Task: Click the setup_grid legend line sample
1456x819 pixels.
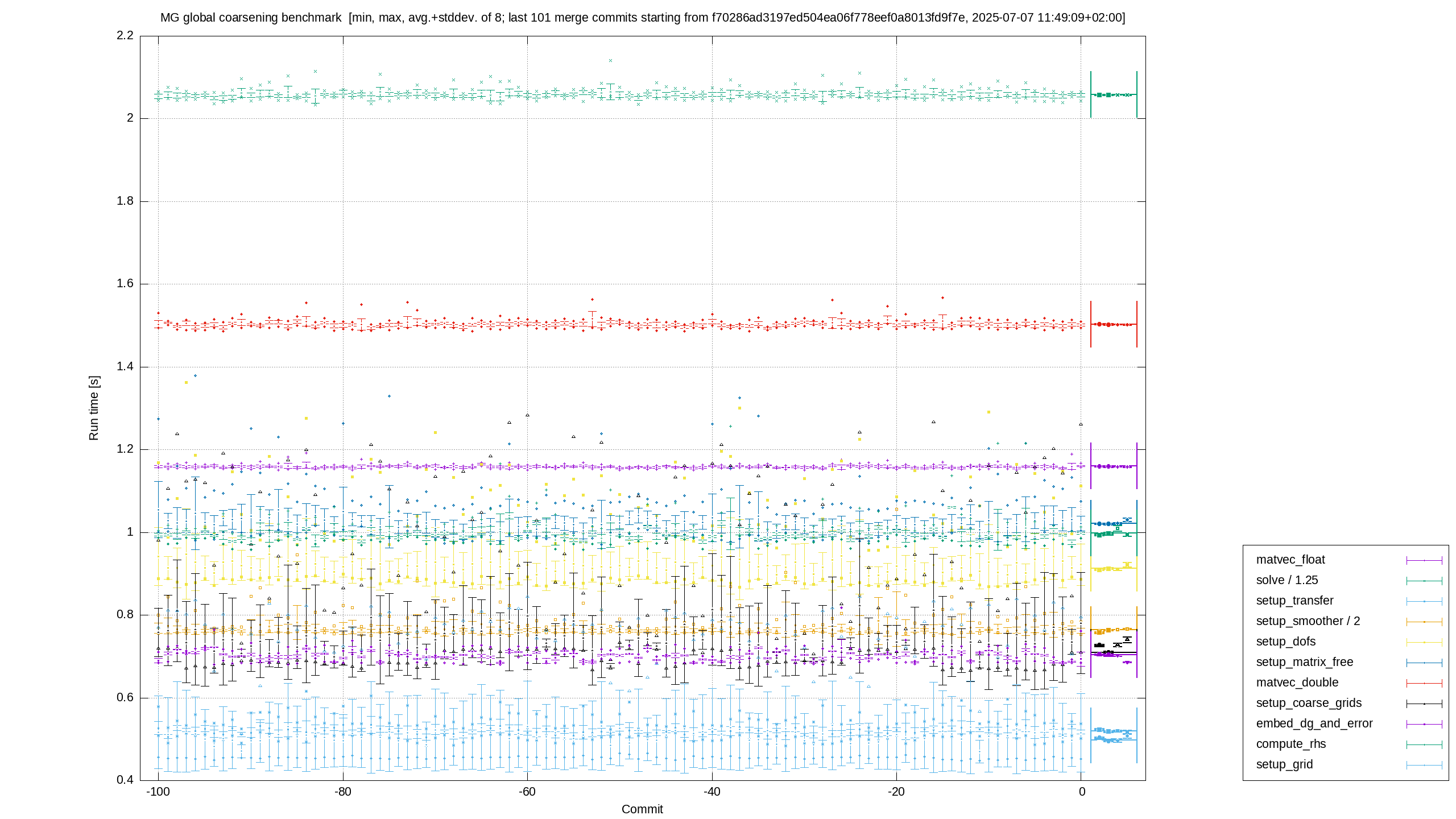Action: click(x=1424, y=765)
